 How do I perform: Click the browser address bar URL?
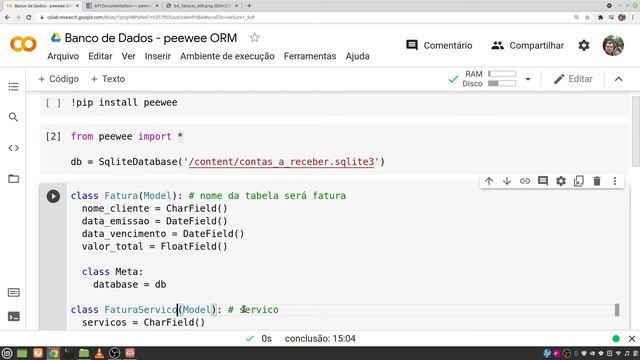tap(151, 18)
